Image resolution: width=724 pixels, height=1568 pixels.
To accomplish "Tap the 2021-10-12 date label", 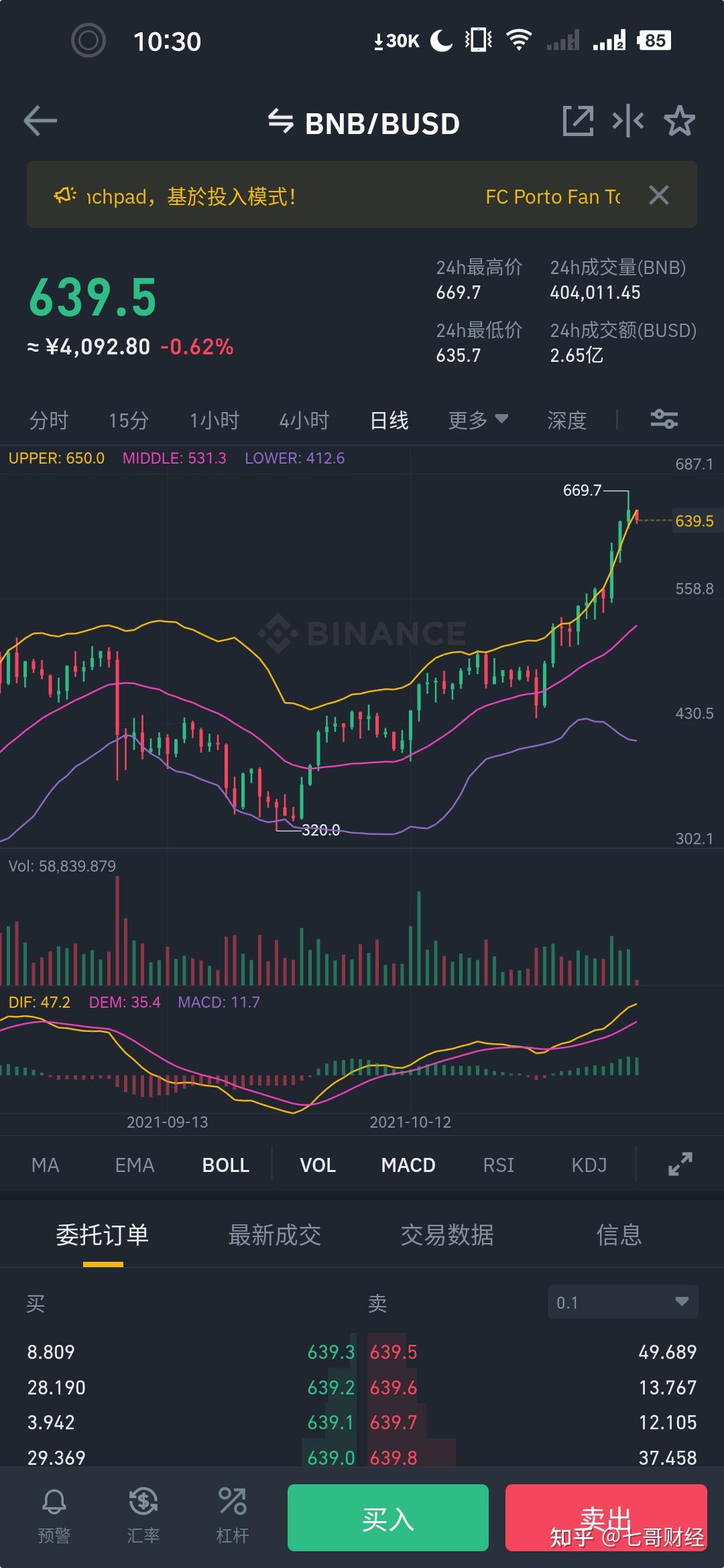I will [x=410, y=1122].
